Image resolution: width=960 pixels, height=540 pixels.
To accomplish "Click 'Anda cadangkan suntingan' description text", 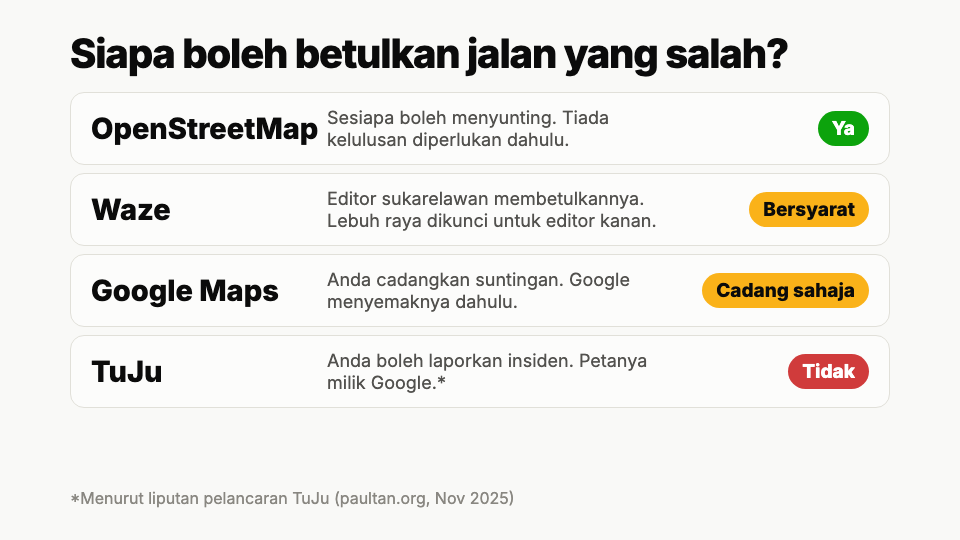I will pyautogui.click(x=478, y=290).
